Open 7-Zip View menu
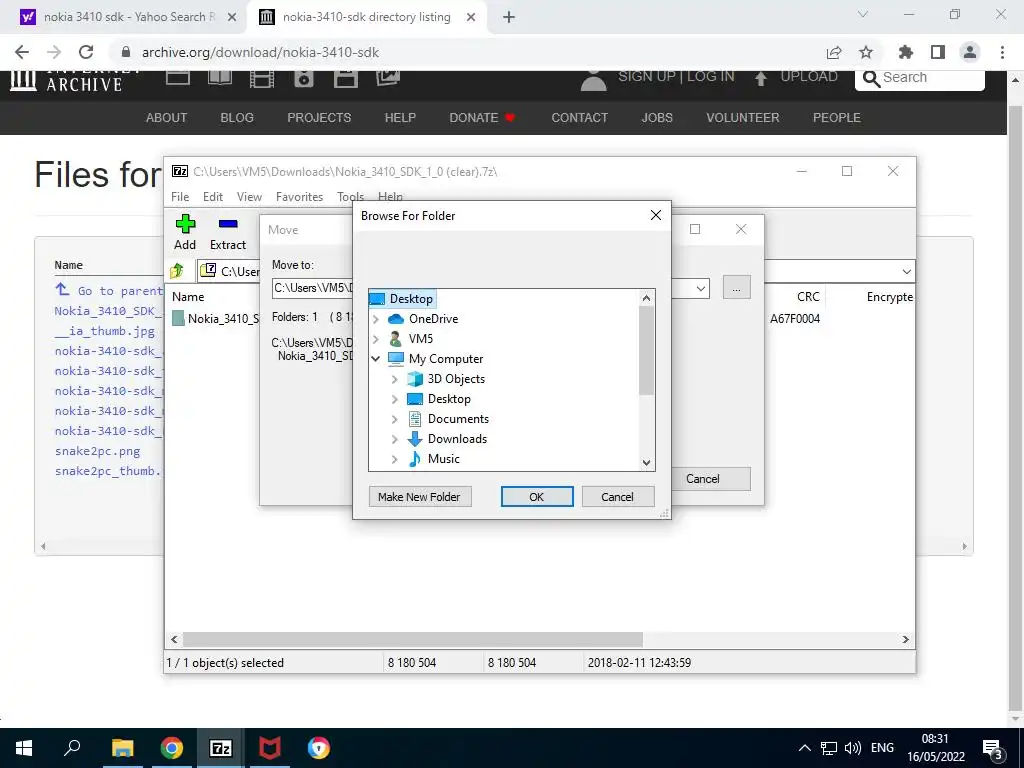This screenshot has height=768, width=1024. click(x=249, y=197)
